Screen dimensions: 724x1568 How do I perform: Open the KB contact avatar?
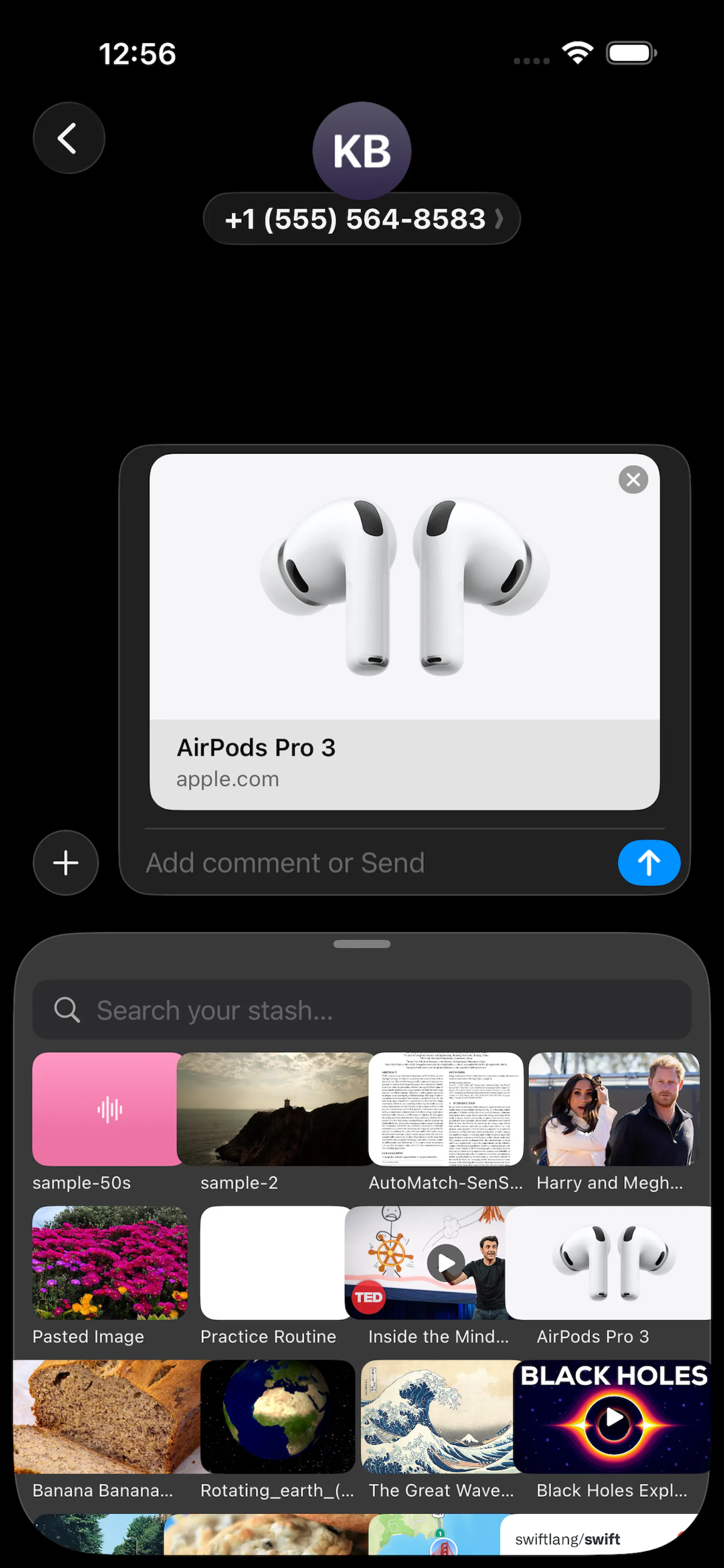[x=362, y=151]
